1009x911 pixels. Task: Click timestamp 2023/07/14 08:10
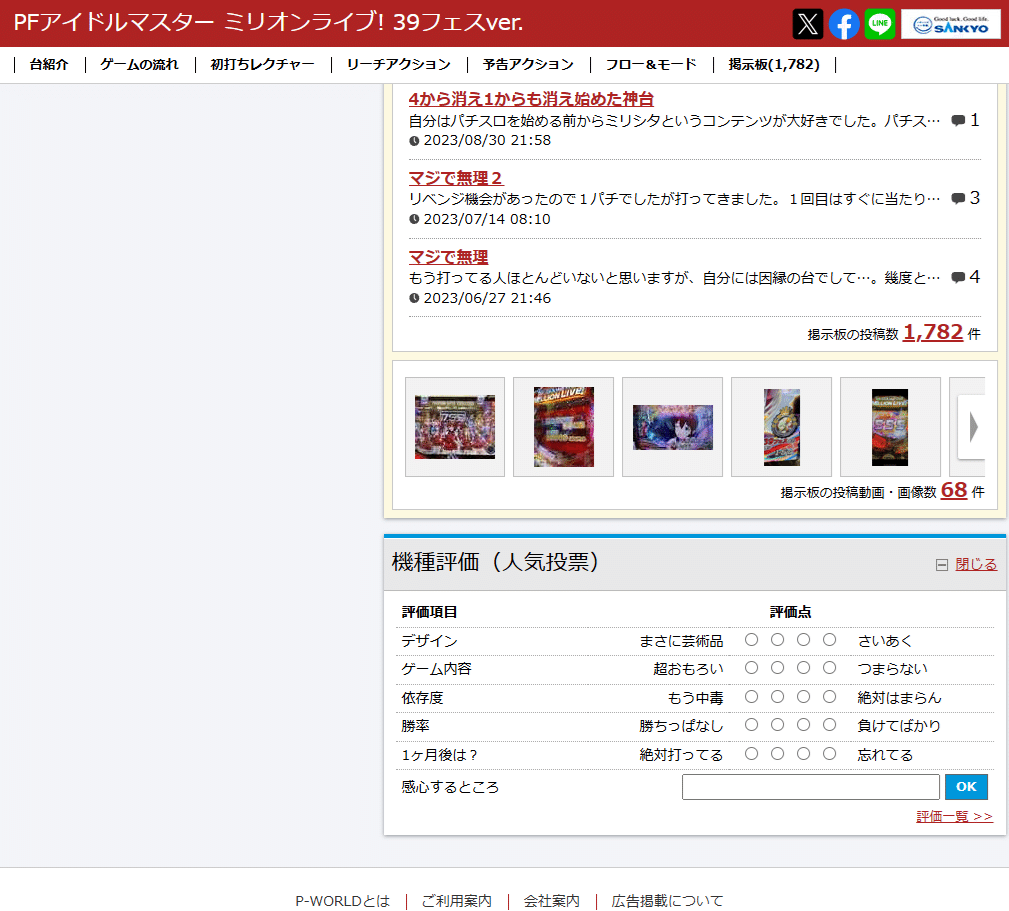[487, 219]
